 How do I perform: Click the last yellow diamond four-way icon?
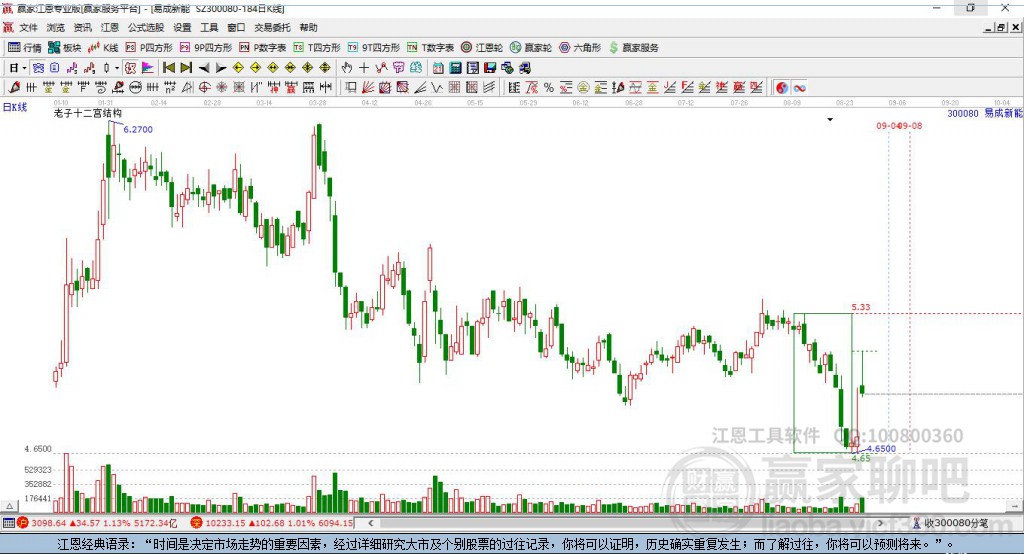[325, 68]
